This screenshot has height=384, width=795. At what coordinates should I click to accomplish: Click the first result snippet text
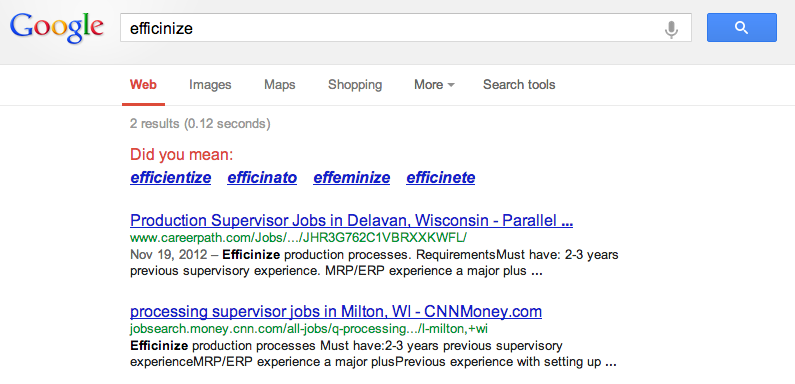pos(374,262)
